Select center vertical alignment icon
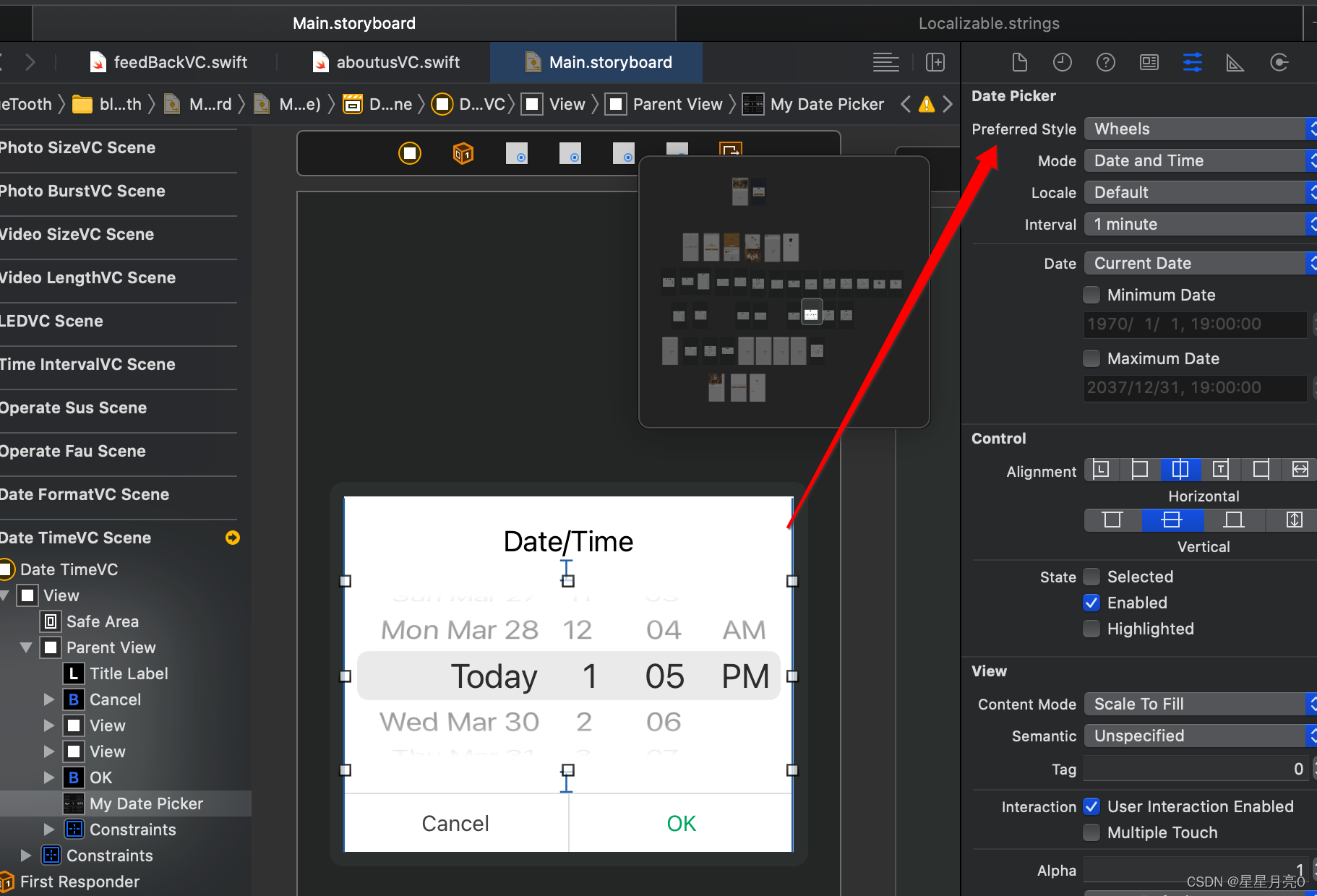This screenshot has width=1317, height=896. (x=1172, y=520)
